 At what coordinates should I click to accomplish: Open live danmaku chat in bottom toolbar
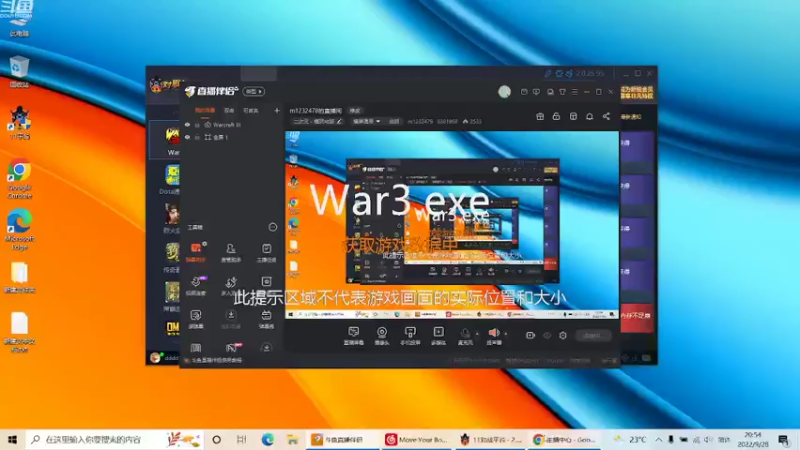coord(353,336)
